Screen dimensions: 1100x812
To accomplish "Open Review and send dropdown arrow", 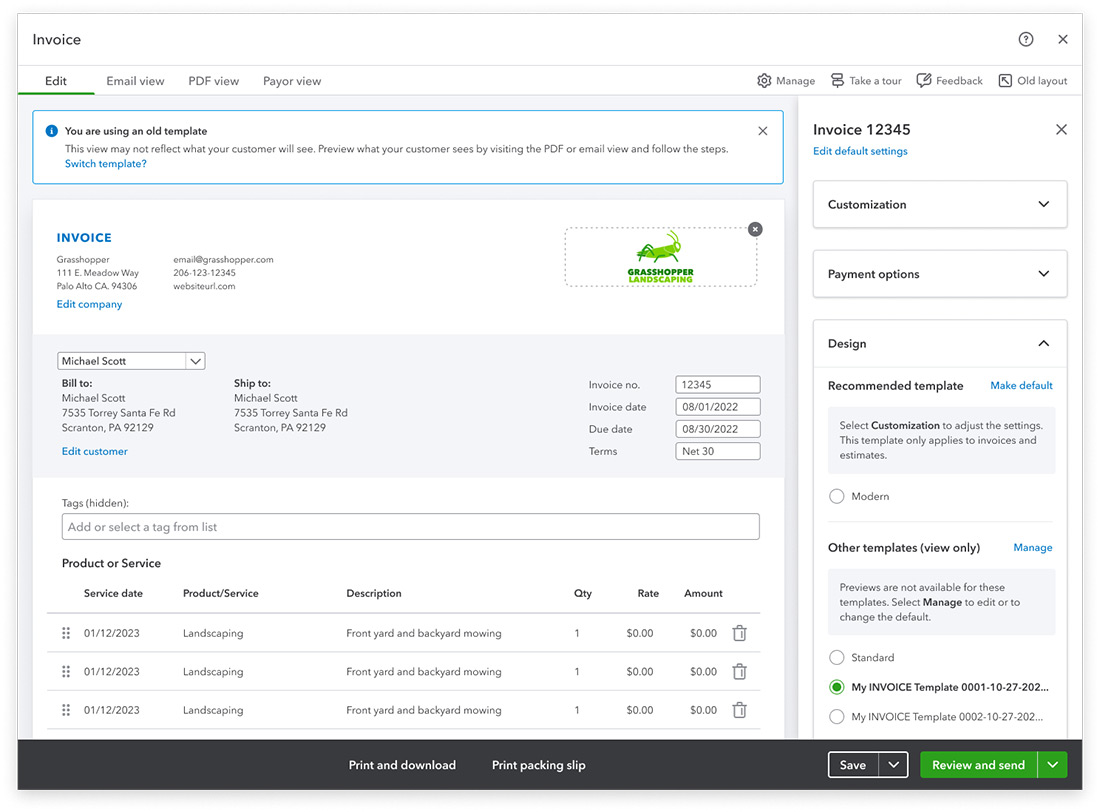I will (1052, 765).
